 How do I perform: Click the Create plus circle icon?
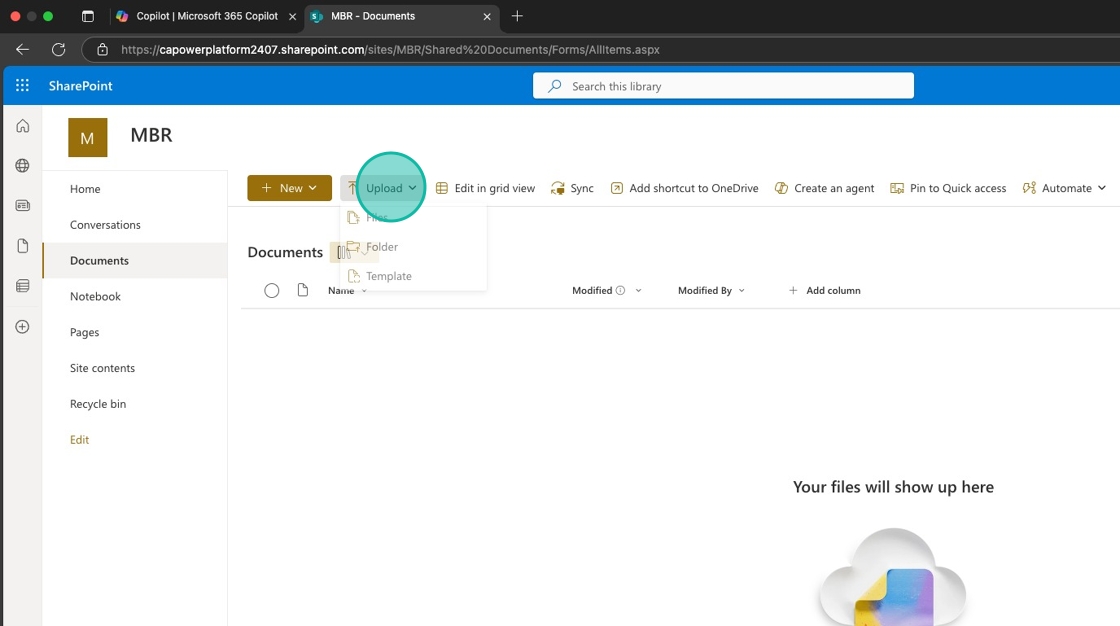[22, 327]
